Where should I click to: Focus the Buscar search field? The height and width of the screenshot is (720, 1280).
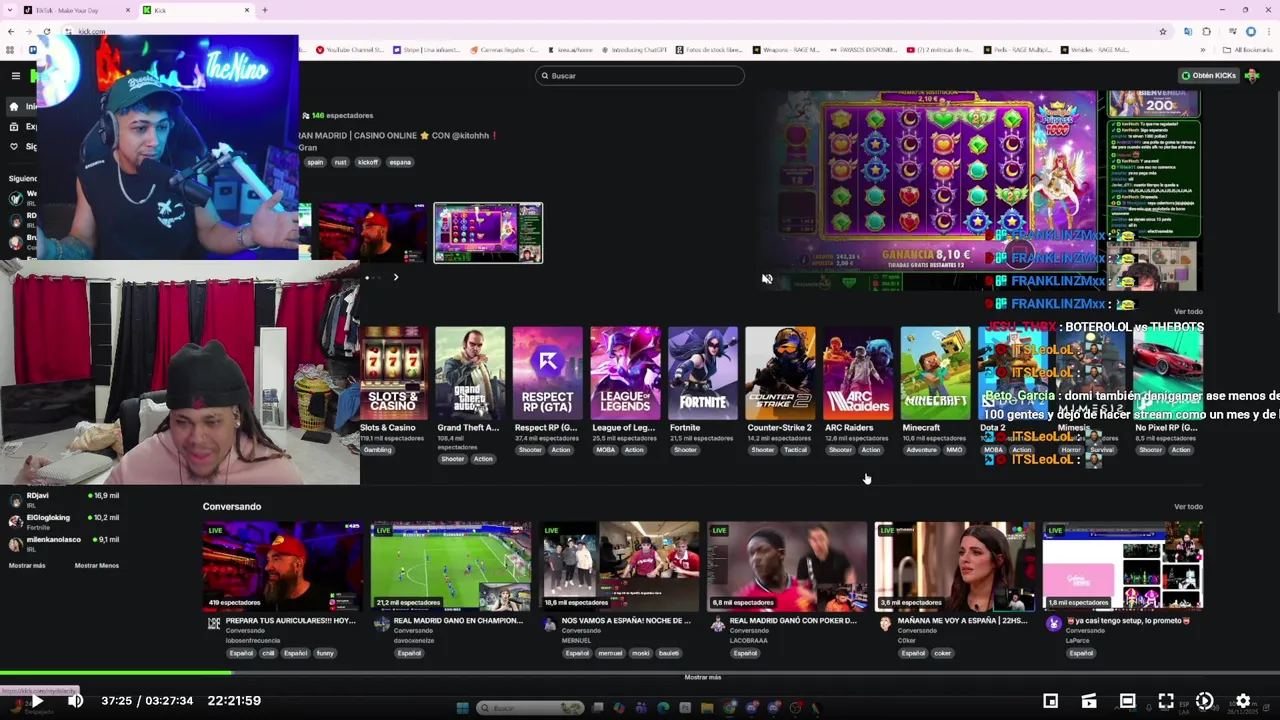[640, 76]
